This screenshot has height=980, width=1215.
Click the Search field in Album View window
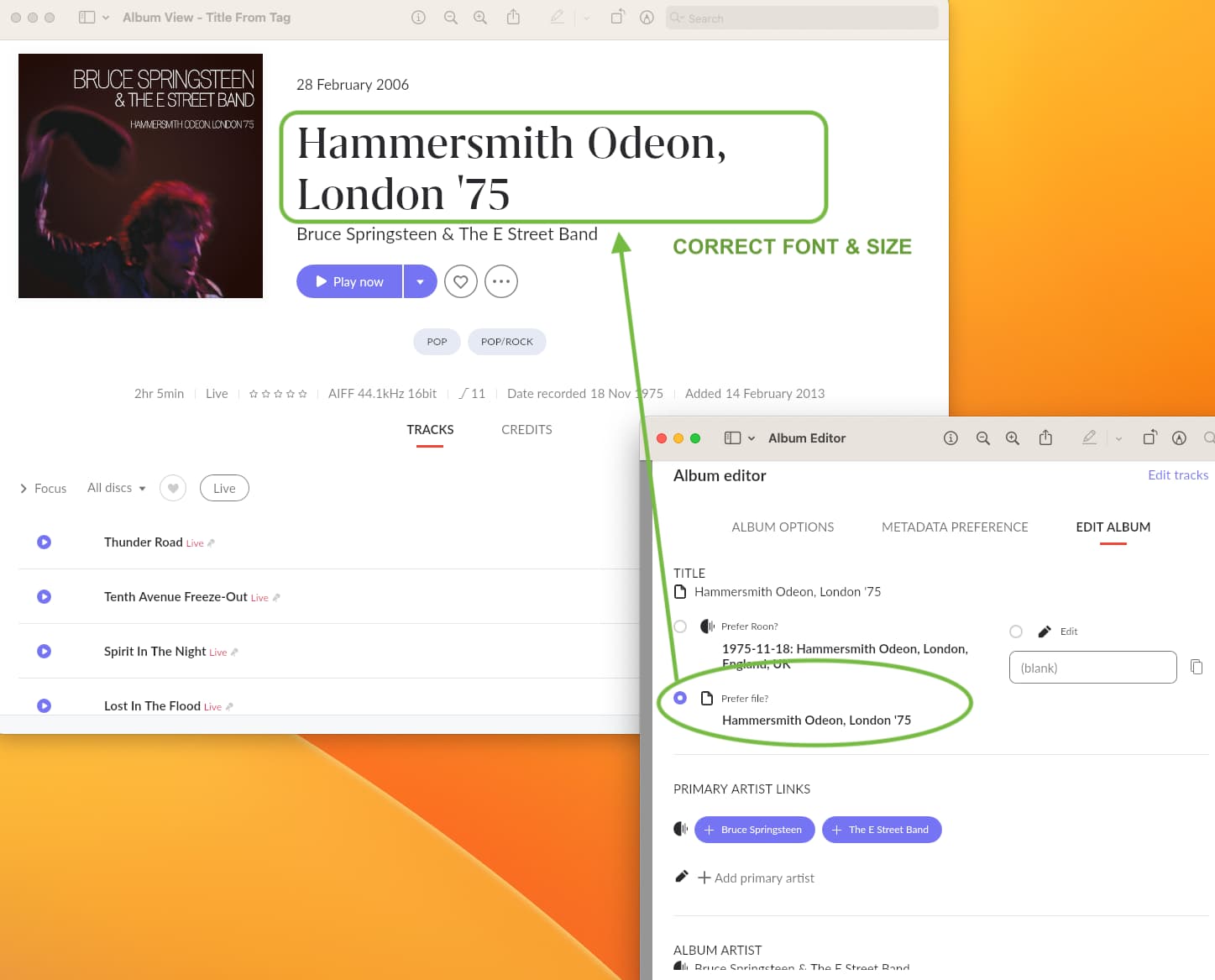tap(802, 18)
